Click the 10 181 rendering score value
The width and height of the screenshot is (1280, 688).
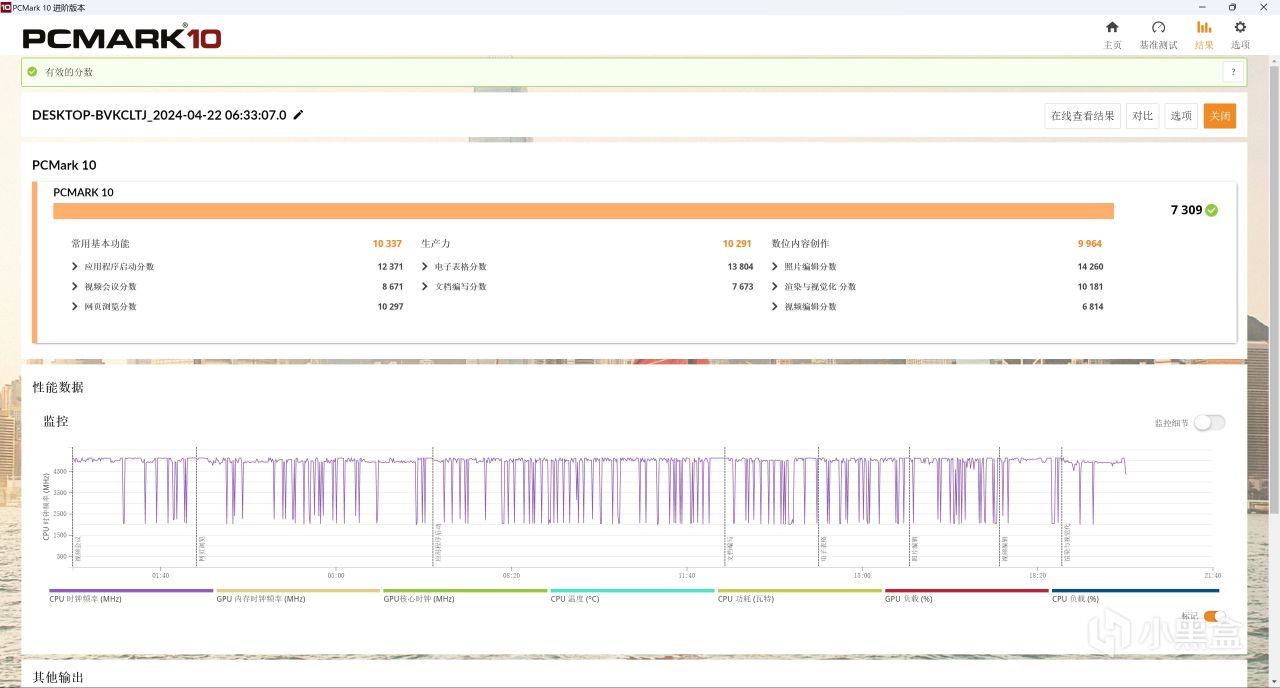coord(1090,287)
